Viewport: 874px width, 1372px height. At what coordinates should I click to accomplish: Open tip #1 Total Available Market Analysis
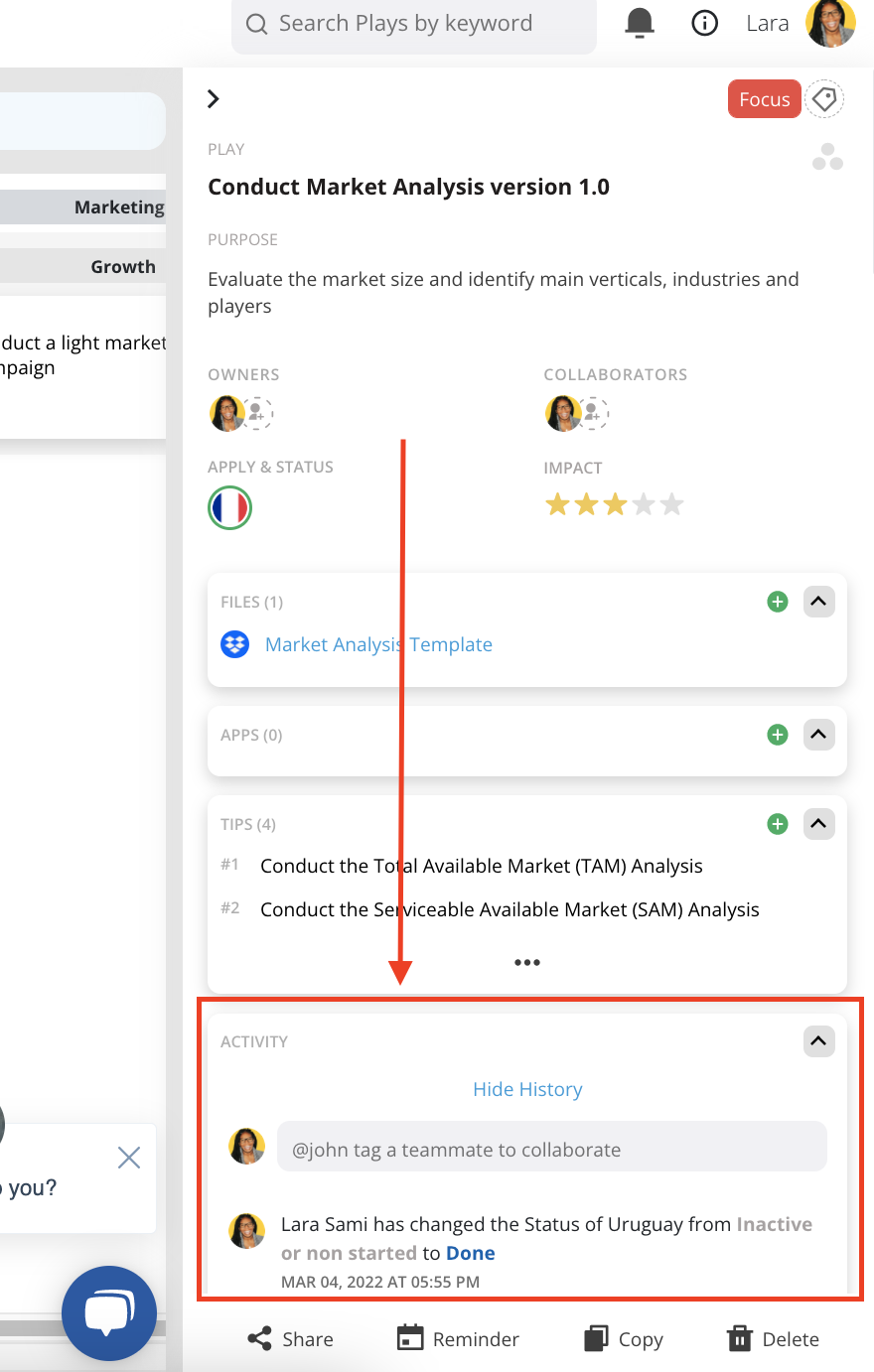click(482, 866)
